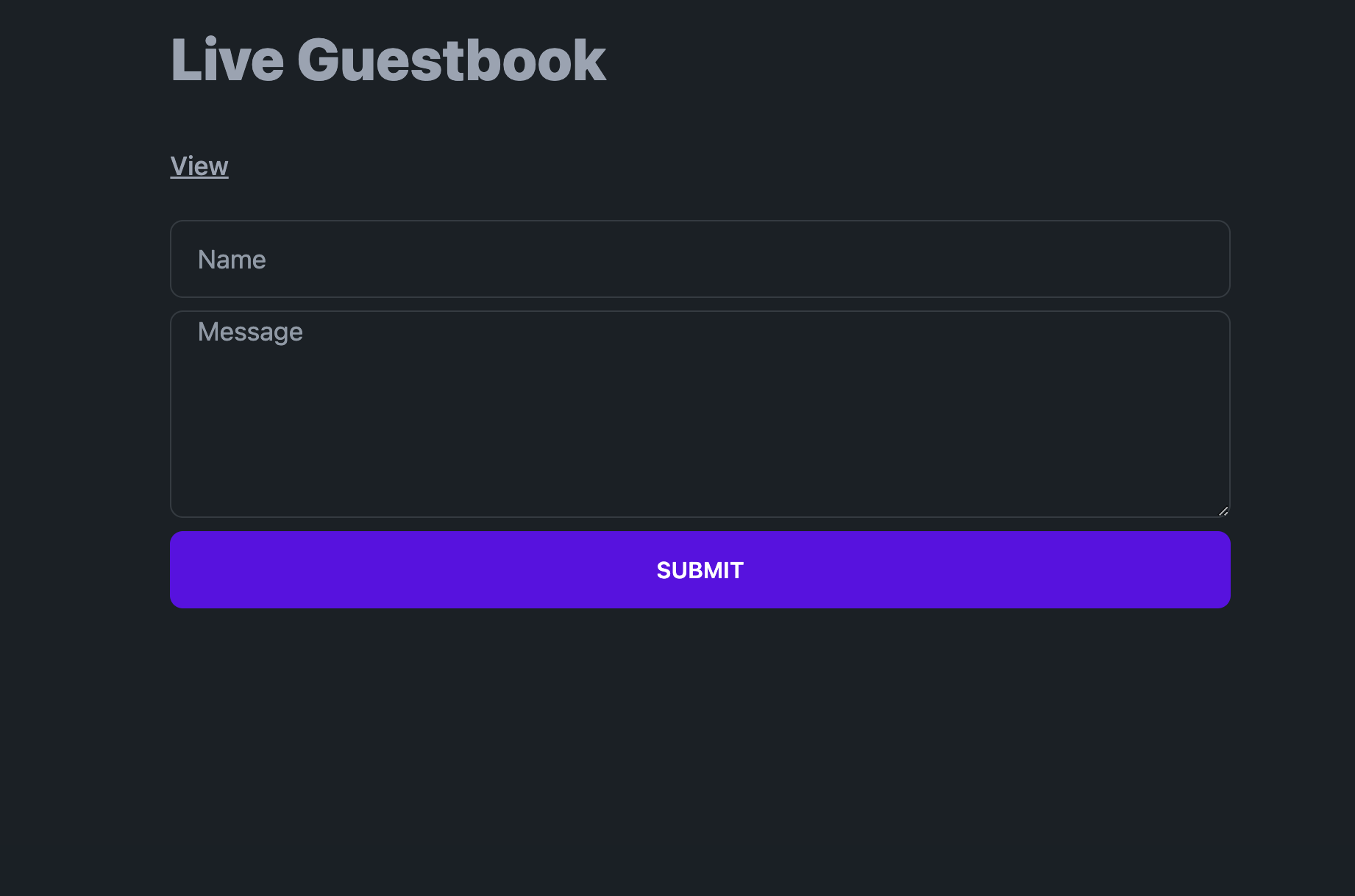The image size is (1355, 896).
Task: Follow the underlined View hyperlink
Action: 199,166
